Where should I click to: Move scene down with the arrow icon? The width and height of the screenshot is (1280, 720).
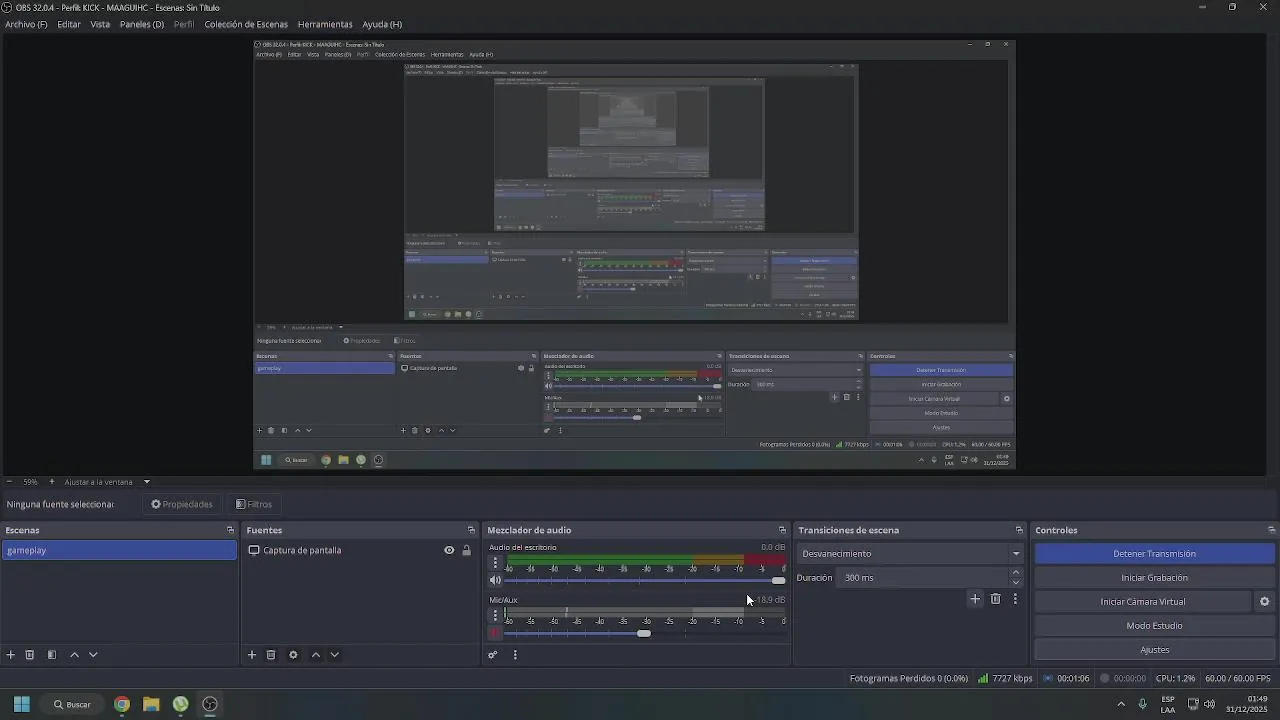pyautogui.click(x=93, y=655)
